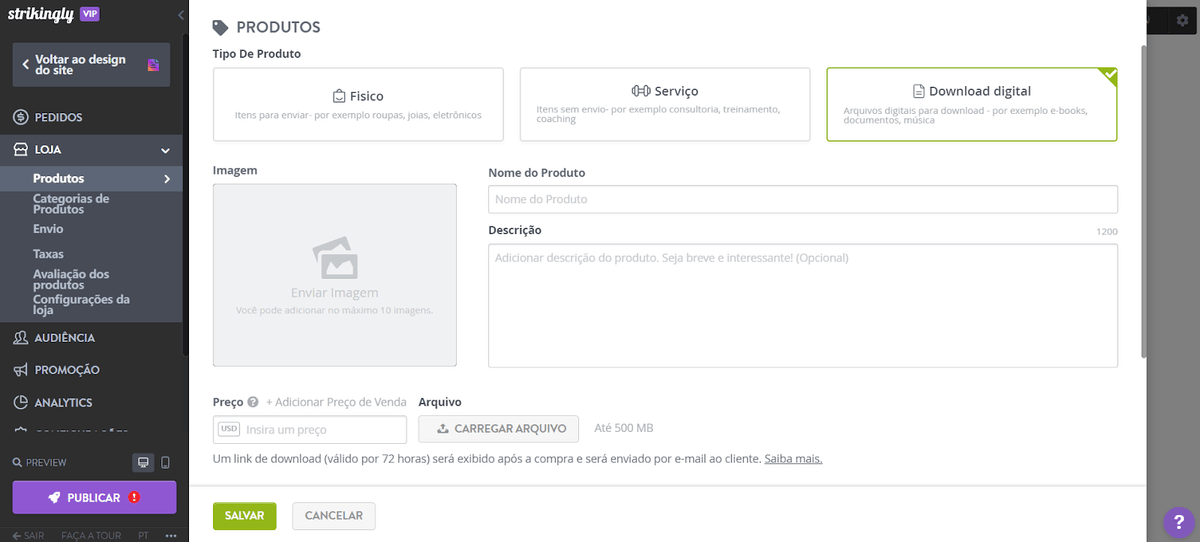
Task: Open the more options ellipsis menu
Action: (170, 536)
